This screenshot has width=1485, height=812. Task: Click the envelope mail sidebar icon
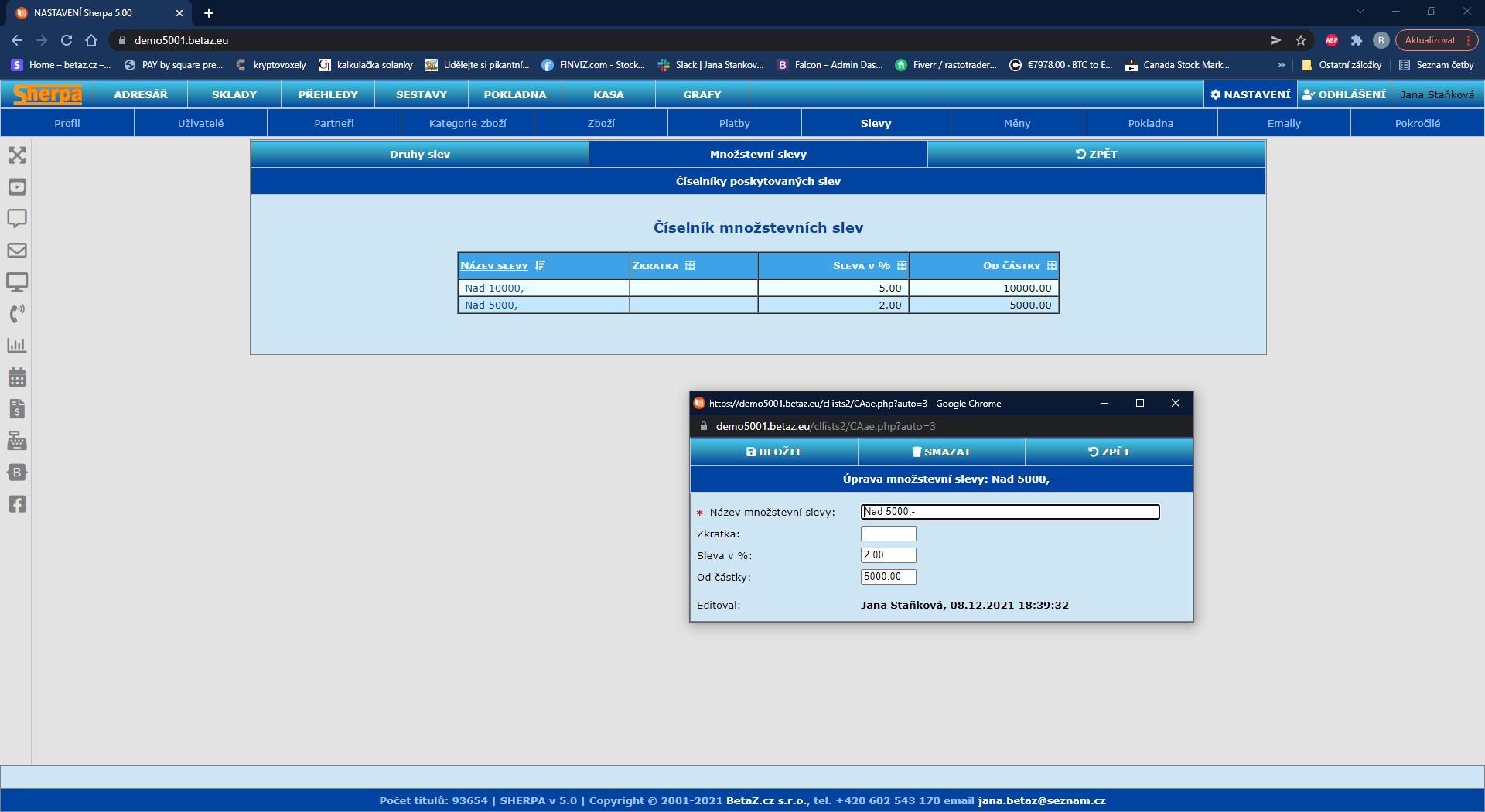pos(17,251)
